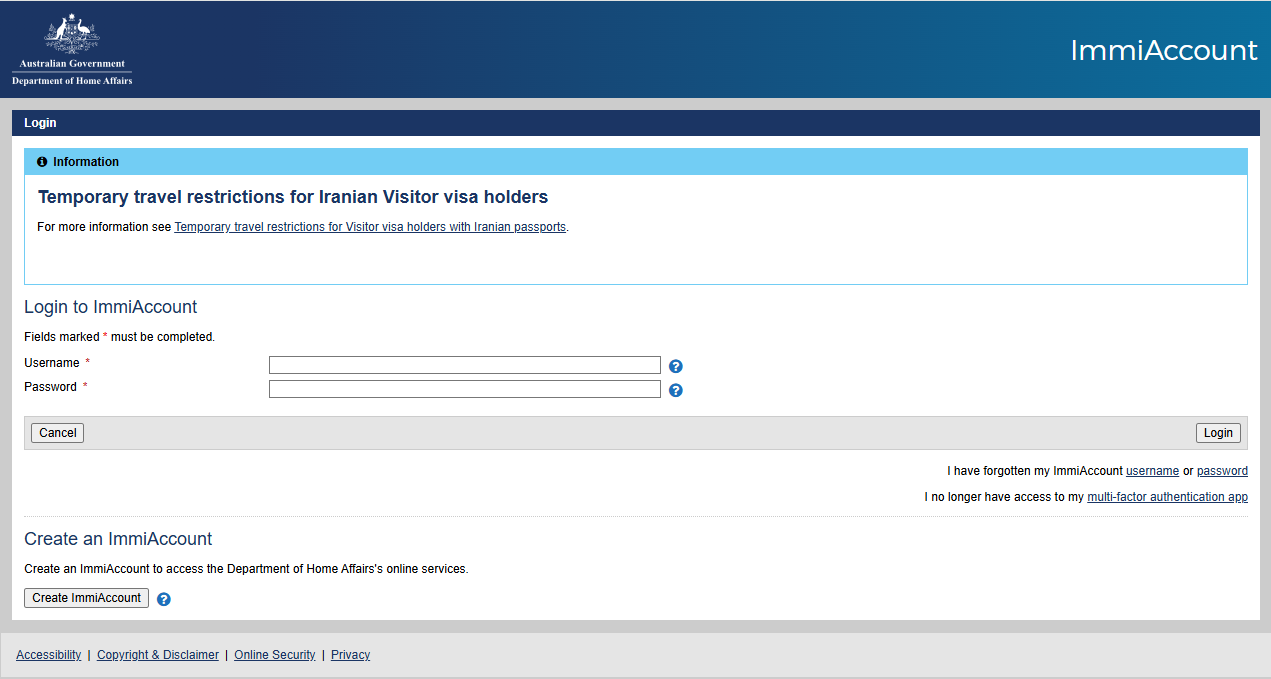The image size is (1271, 679).
Task: Click the forgotten password link
Action: pos(1222,471)
